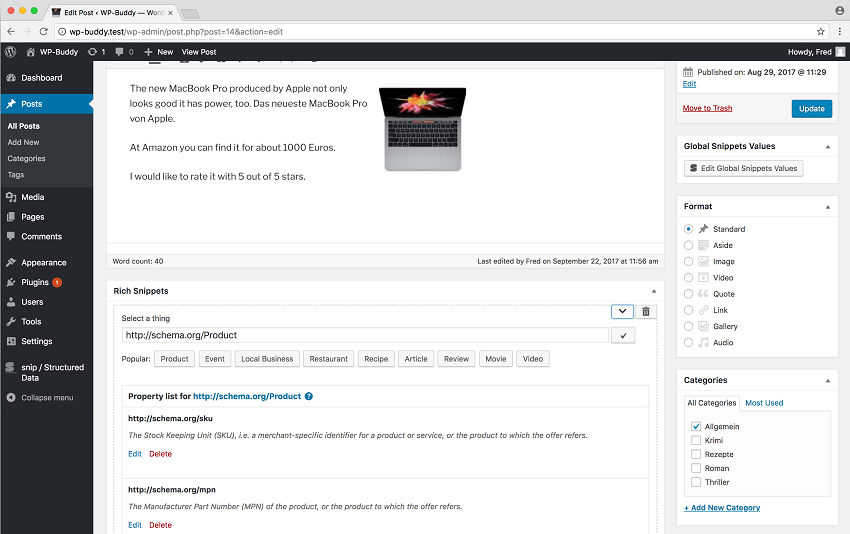Uncheck the Allgemein category checkbox

(696, 426)
